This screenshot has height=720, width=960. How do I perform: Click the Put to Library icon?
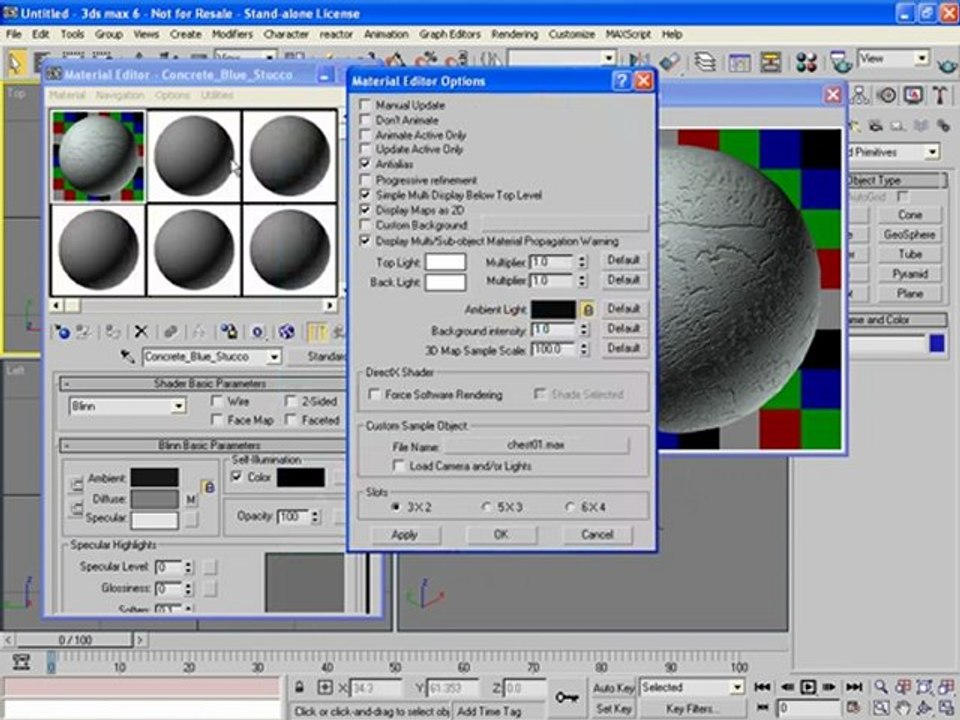pos(229,332)
